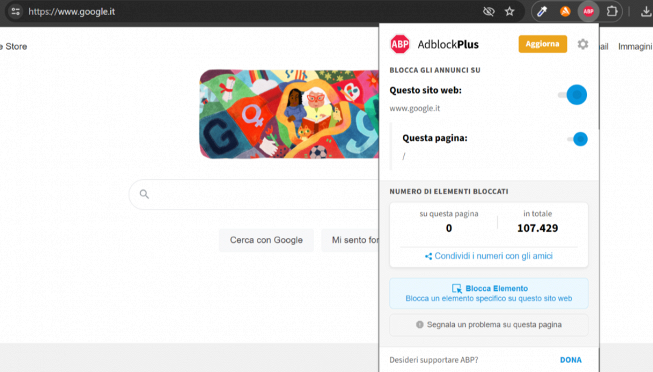This screenshot has width=653, height=372.
Task: Click the Mi sento fortunato button
Action: click(x=350, y=240)
